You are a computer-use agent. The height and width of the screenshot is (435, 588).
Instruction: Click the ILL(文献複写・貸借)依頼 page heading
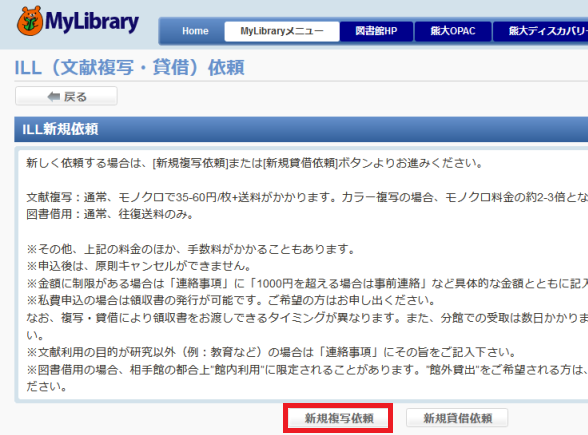click(x=129, y=68)
